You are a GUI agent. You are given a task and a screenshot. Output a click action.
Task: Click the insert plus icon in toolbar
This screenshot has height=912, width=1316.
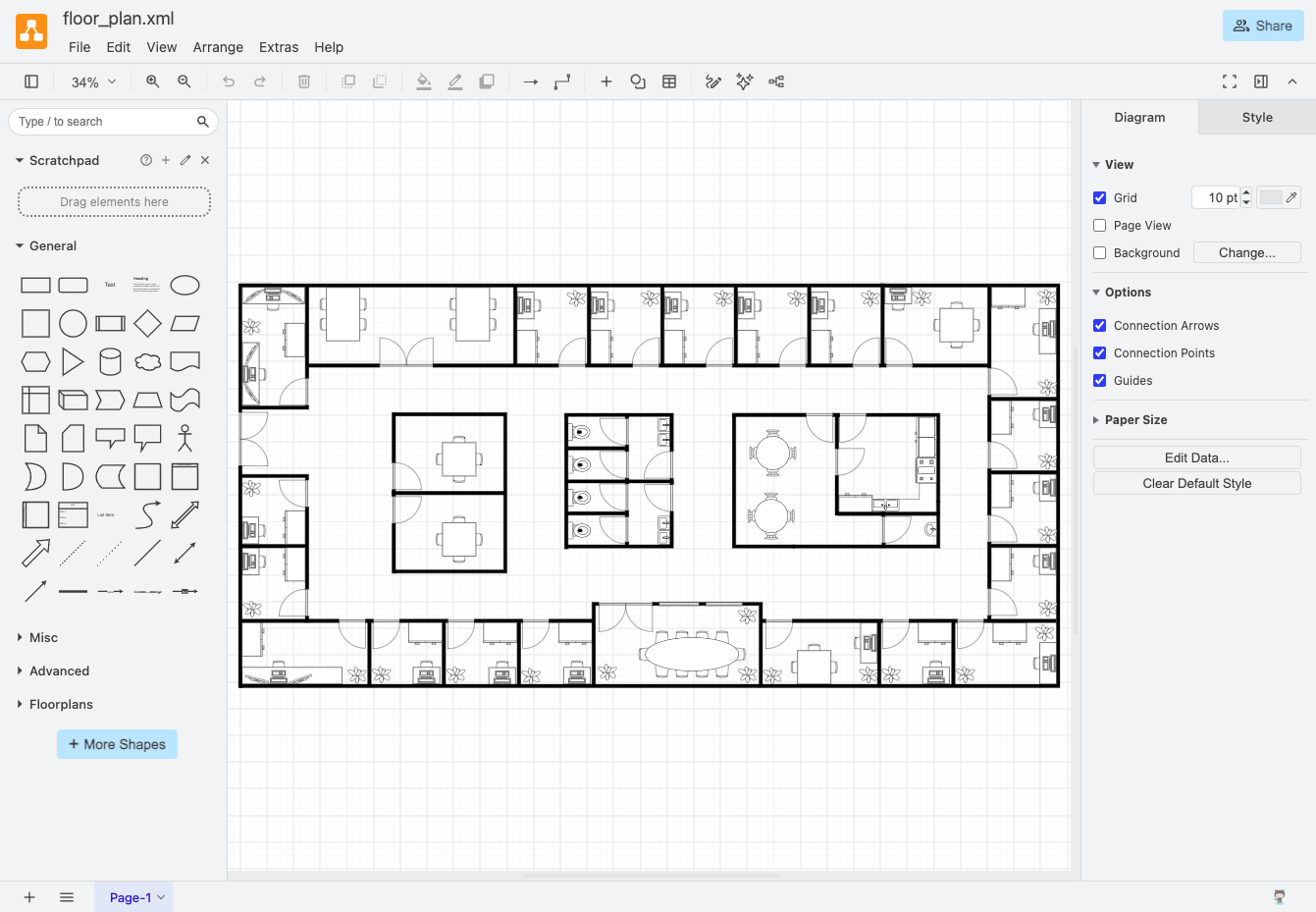pos(606,81)
